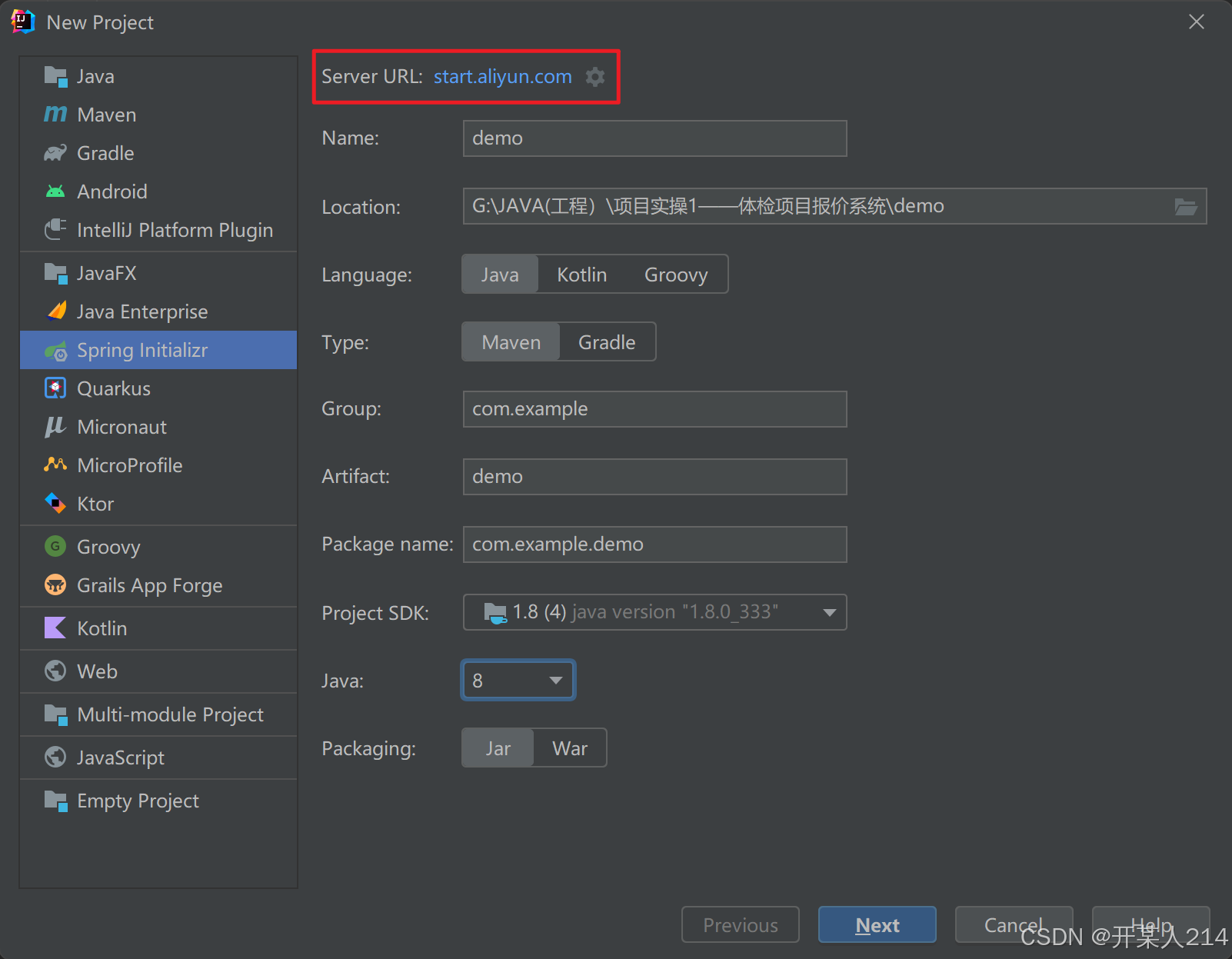Select Java as the language
1232x959 pixels.
[500, 275]
